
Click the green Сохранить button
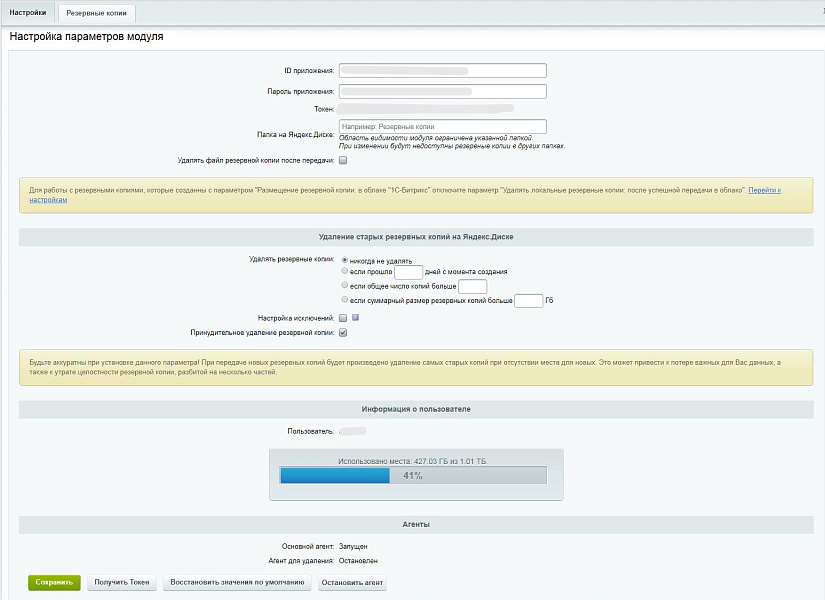(54, 582)
